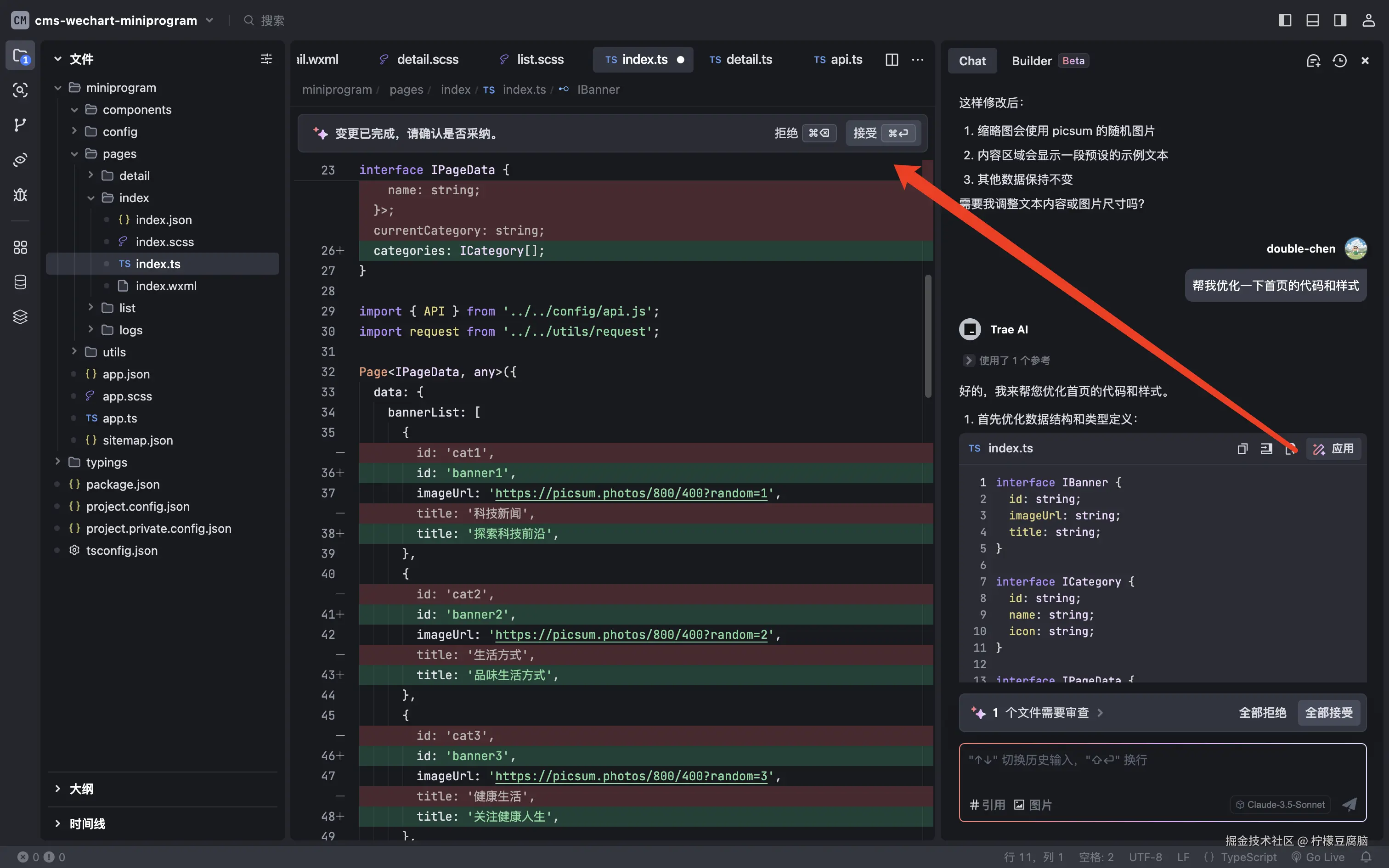This screenshot has width=1389, height=868.
Task: Click the send message paper plane
Action: click(1349, 804)
